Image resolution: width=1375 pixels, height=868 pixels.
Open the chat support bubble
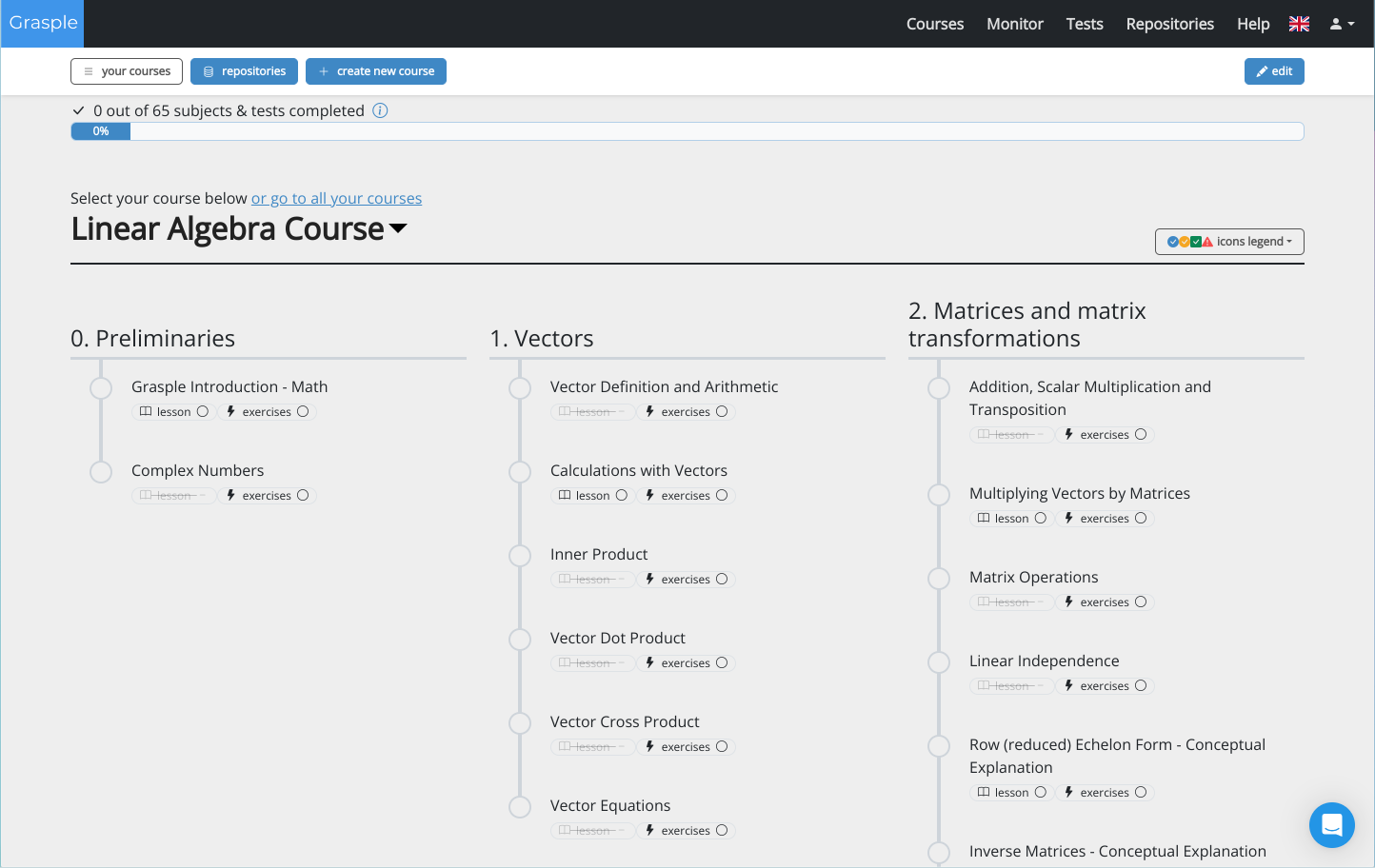(x=1331, y=824)
